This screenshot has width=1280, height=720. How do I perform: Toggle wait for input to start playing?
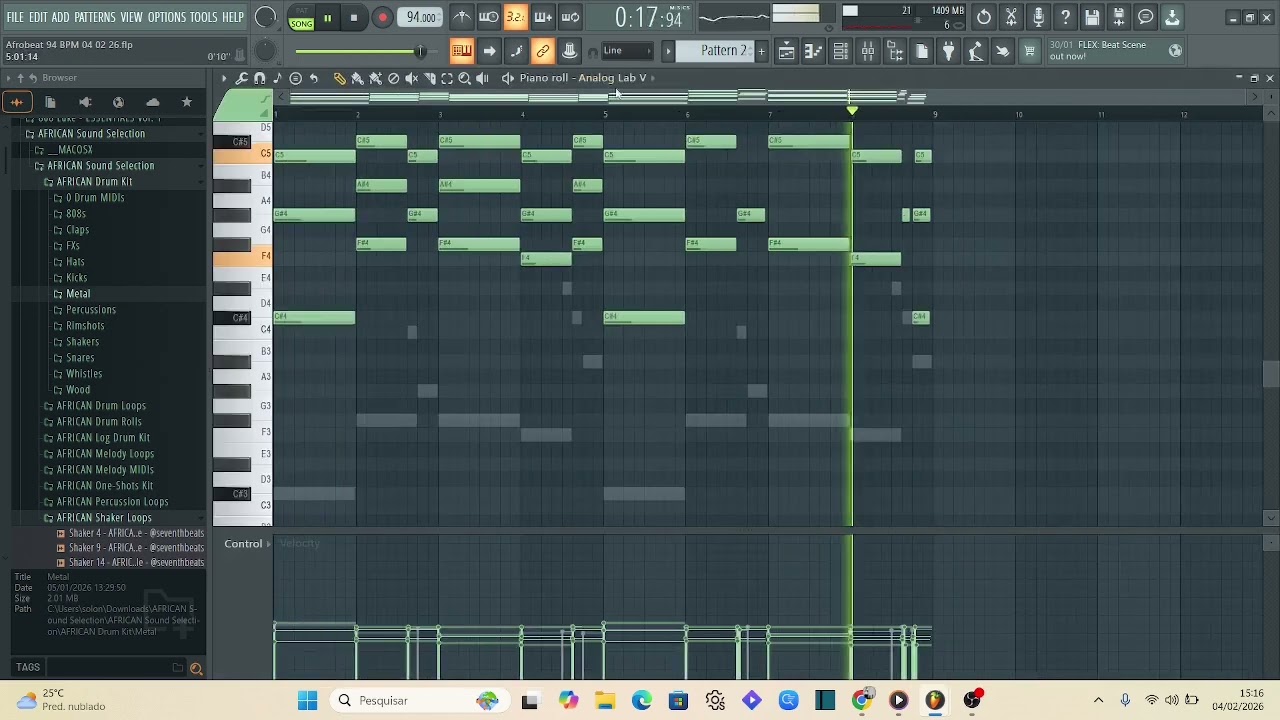(x=489, y=17)
